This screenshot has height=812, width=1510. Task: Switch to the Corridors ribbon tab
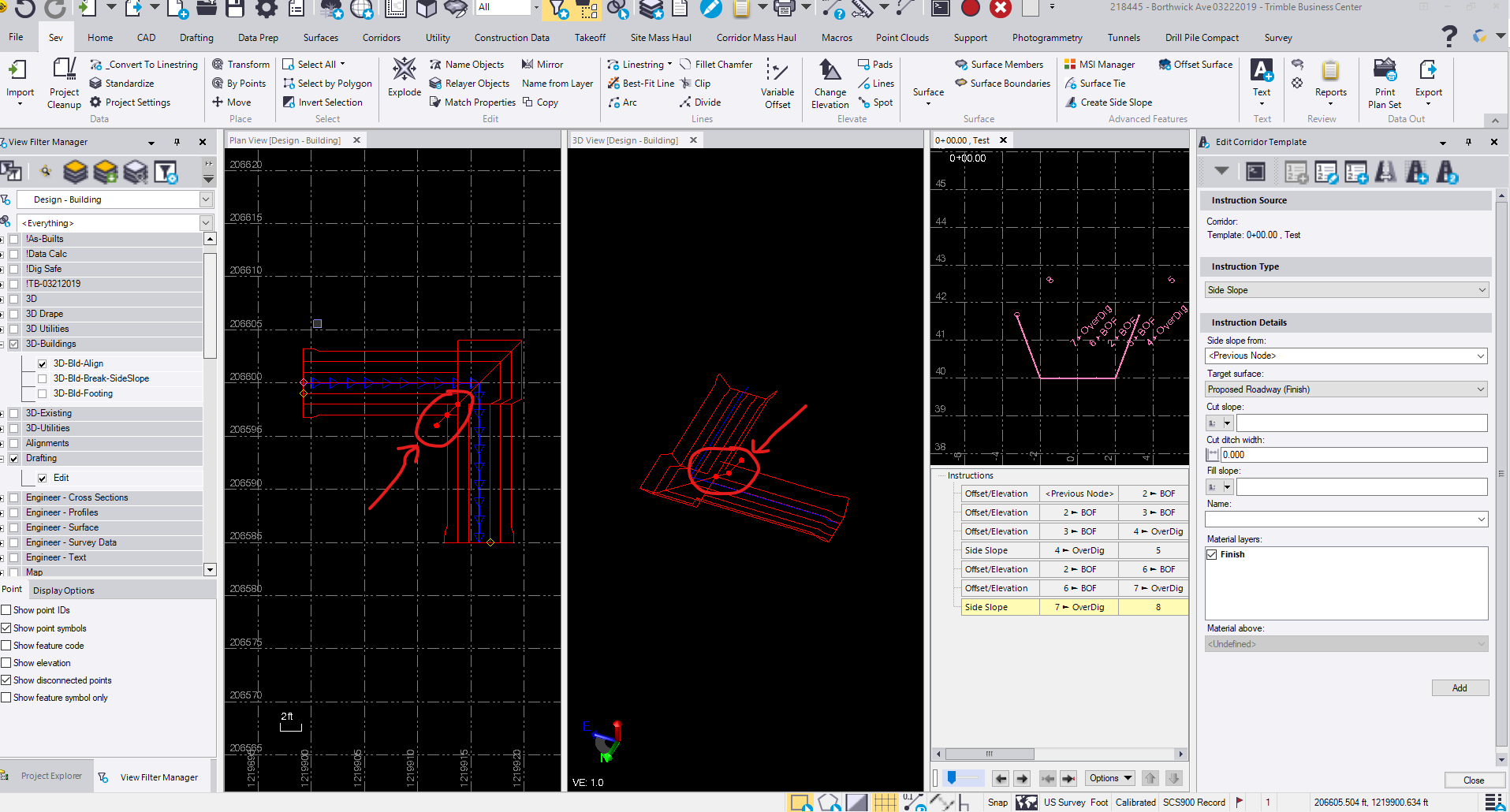pyautogui.click(x=381, y=38)
